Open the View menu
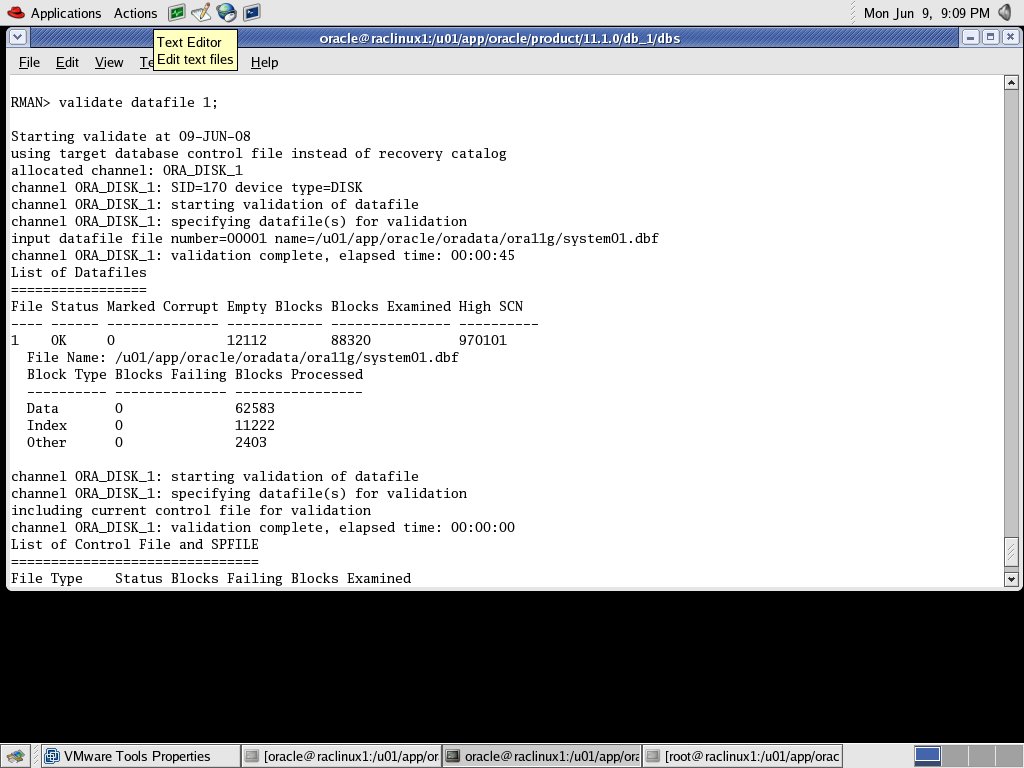This screenshot has width=1024, height=768. click(109, 62)
